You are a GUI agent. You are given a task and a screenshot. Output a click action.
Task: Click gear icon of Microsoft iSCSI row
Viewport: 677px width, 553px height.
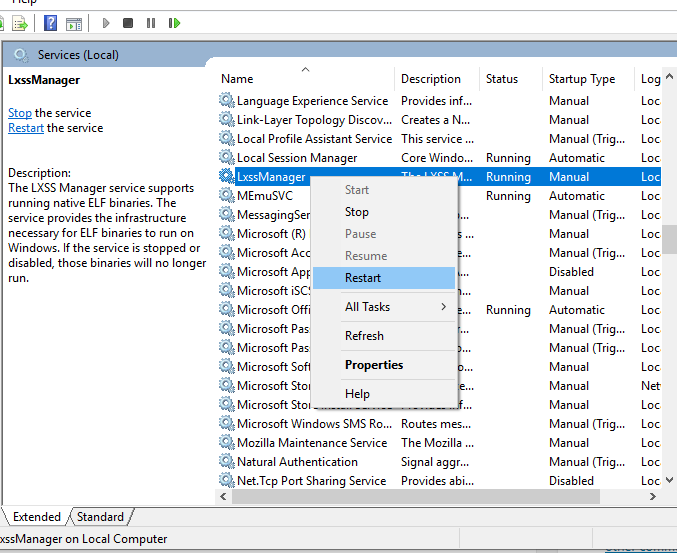[x=226, y=290]
